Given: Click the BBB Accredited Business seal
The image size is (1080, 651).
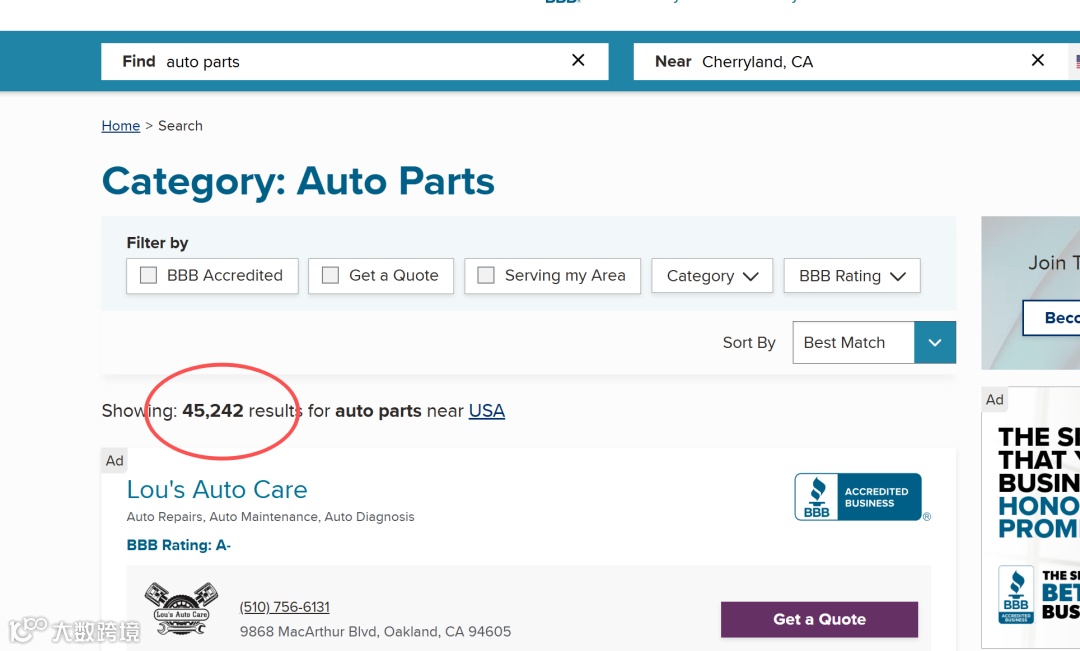Looking at the screenshot, I should (x=858, y=497).
